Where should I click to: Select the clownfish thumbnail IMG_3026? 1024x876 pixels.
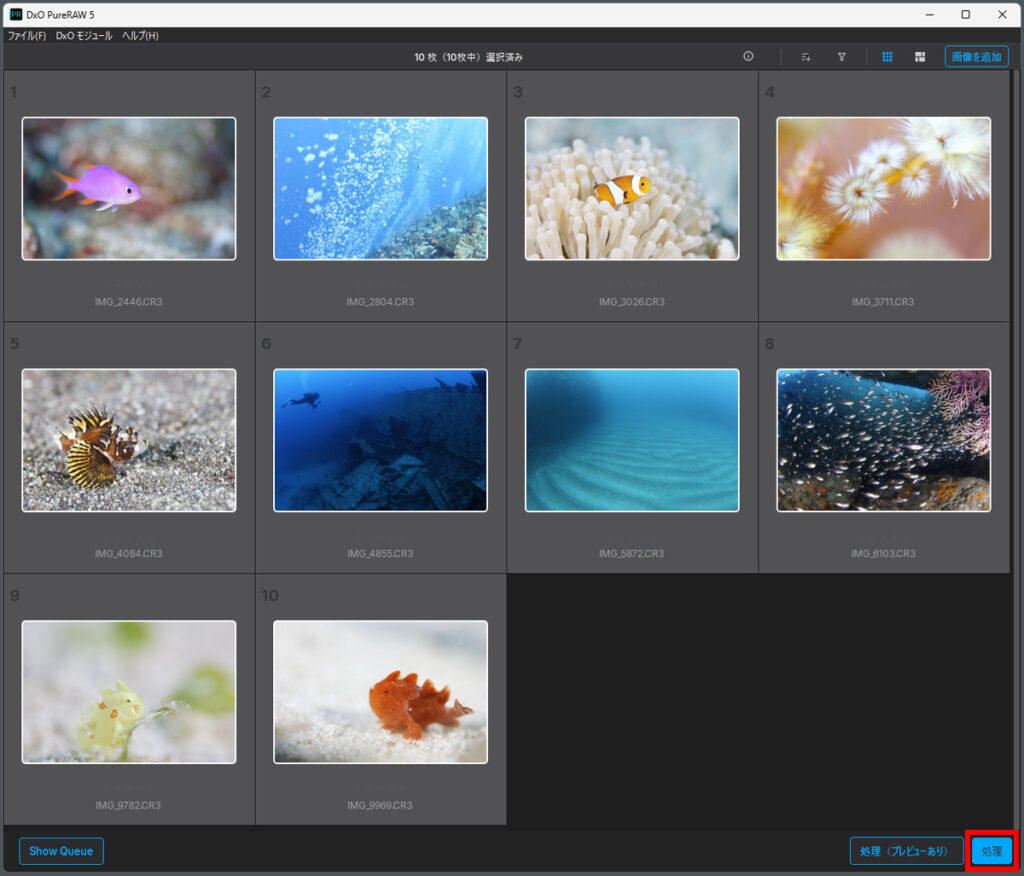tap(632, 189)
